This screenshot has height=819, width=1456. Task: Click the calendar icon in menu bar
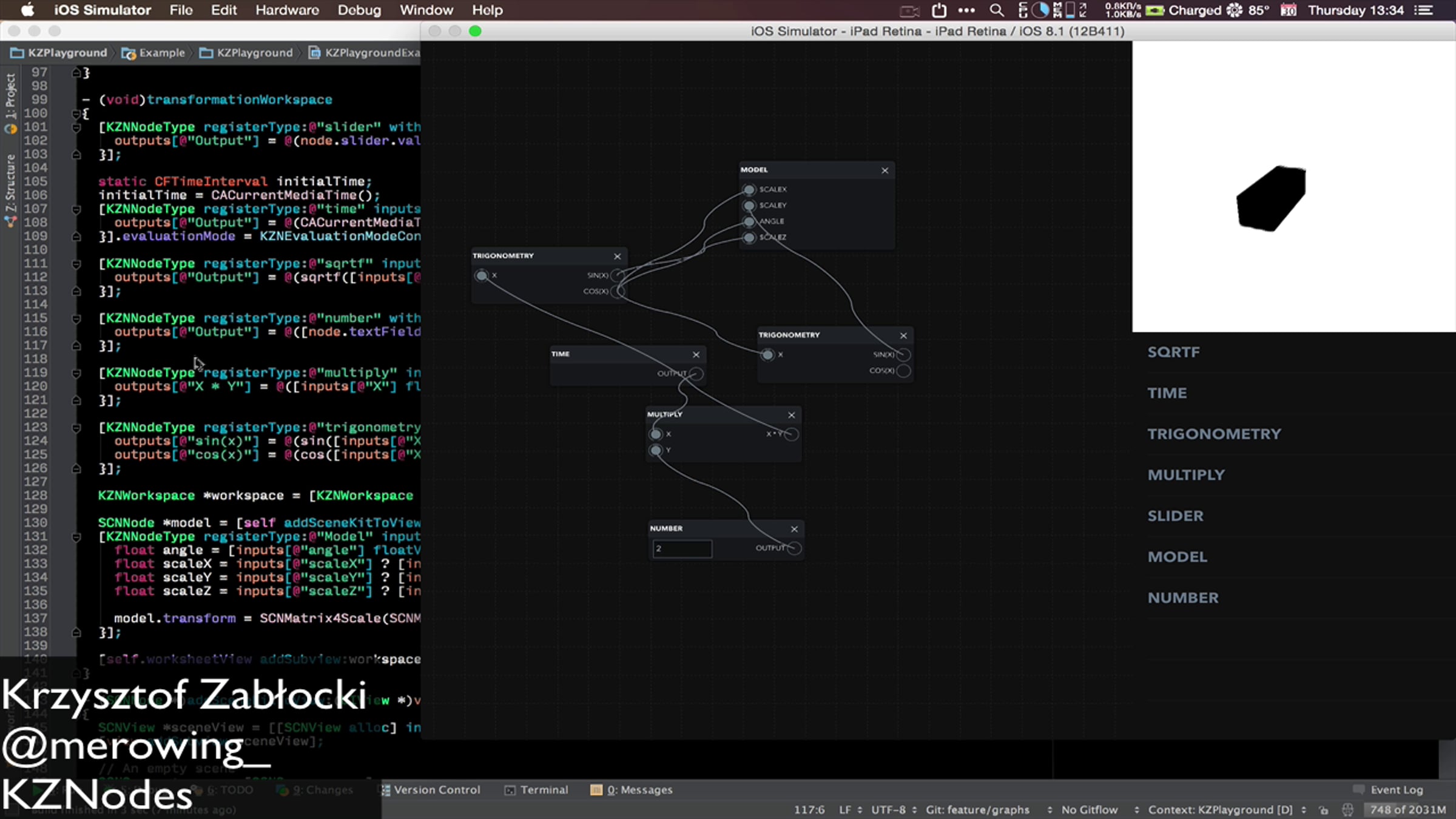click(x=1288, y=10)
